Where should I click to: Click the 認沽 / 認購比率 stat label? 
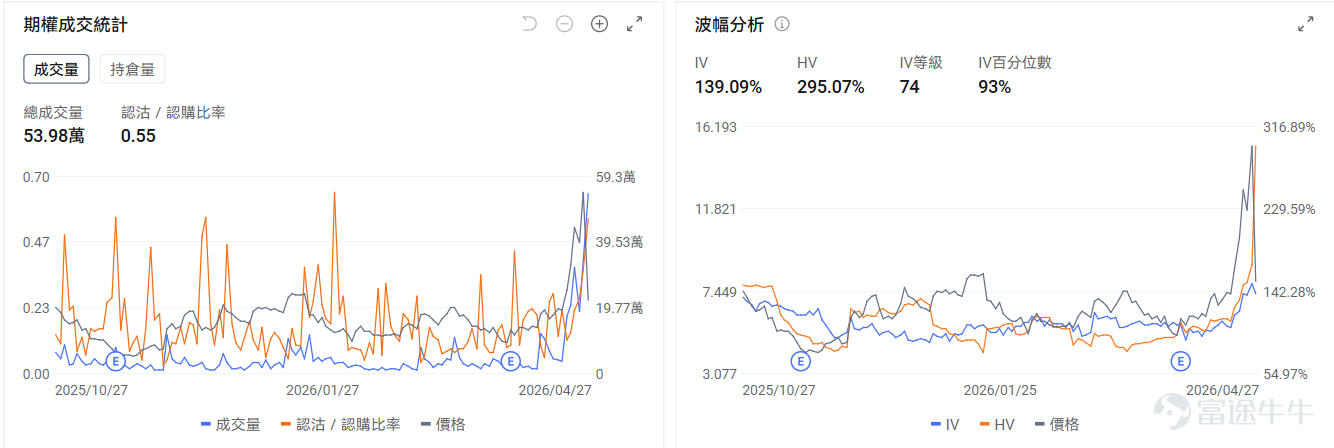tap(173, 112)
